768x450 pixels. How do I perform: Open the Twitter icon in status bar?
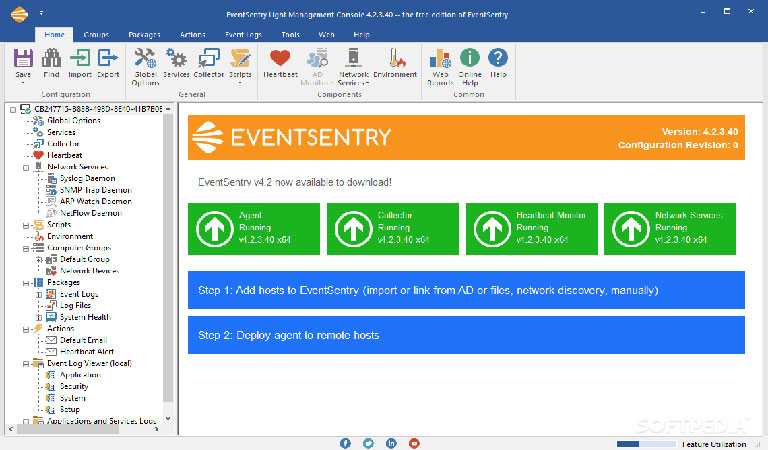(x=368, y=443)
